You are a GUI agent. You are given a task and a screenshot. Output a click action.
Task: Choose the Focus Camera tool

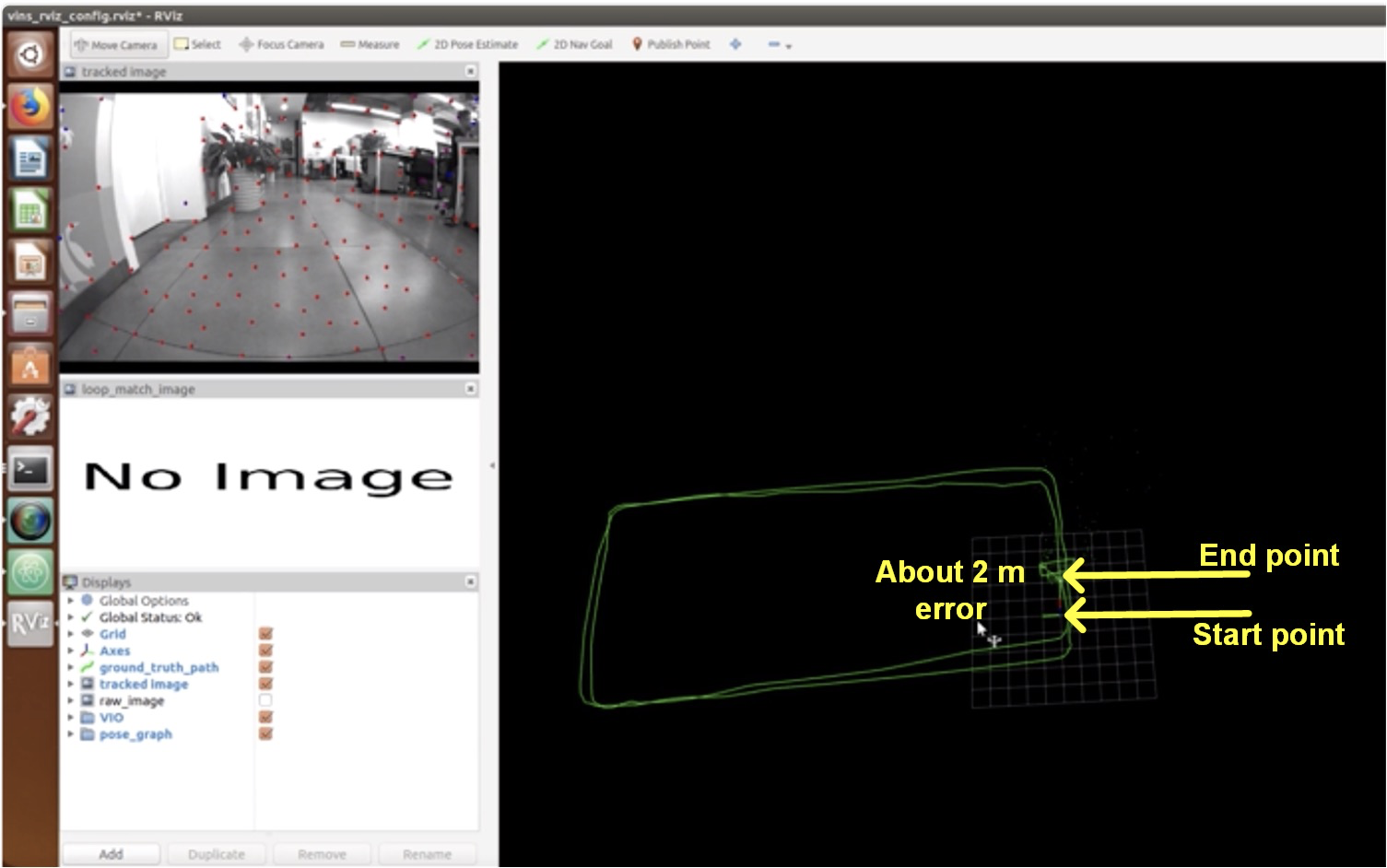click(281, 44)
